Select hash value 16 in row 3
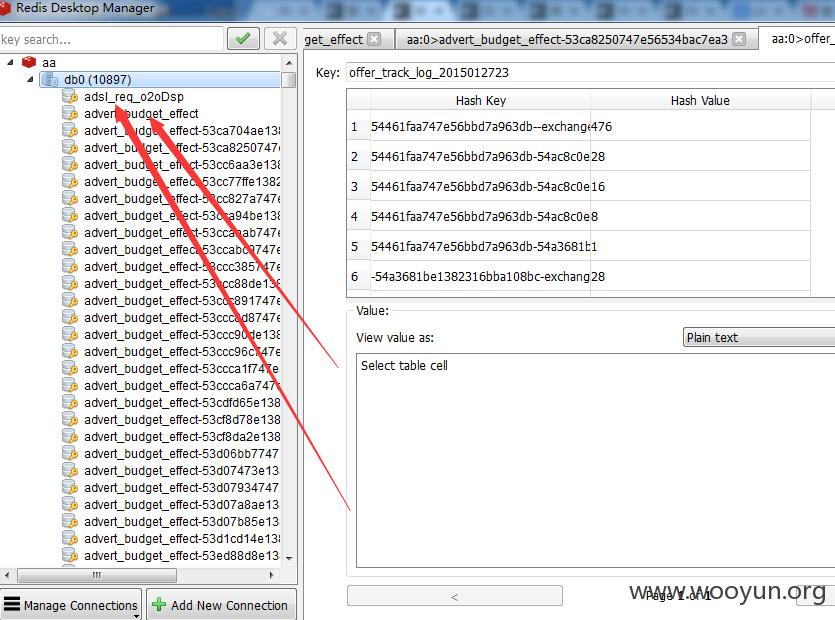The image size is (835, 620). click(700, 186)
